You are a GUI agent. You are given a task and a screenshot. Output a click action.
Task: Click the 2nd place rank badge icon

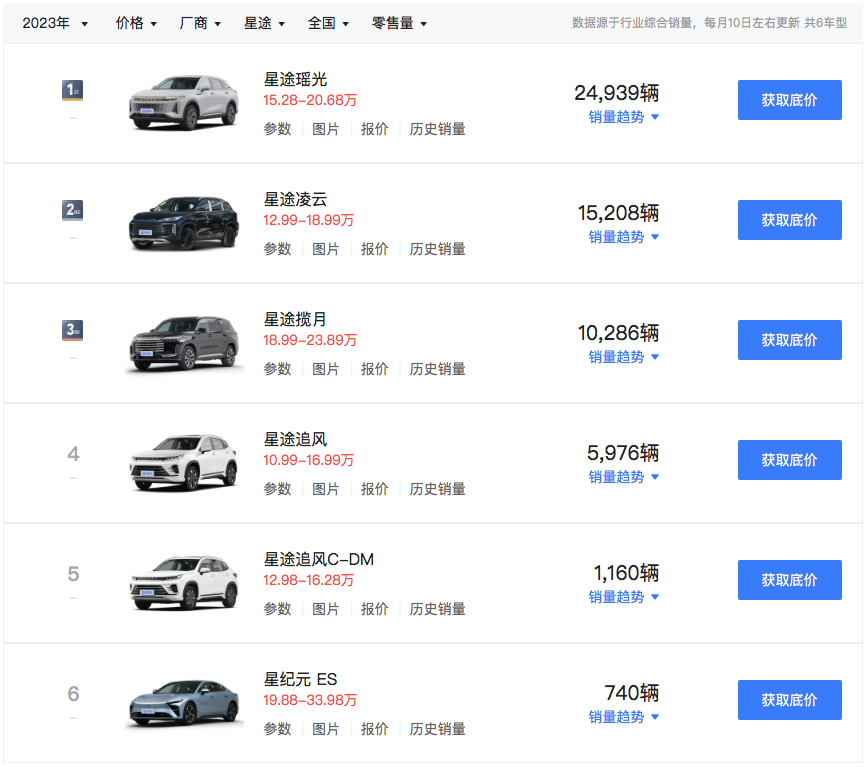[x=72, y=211]
